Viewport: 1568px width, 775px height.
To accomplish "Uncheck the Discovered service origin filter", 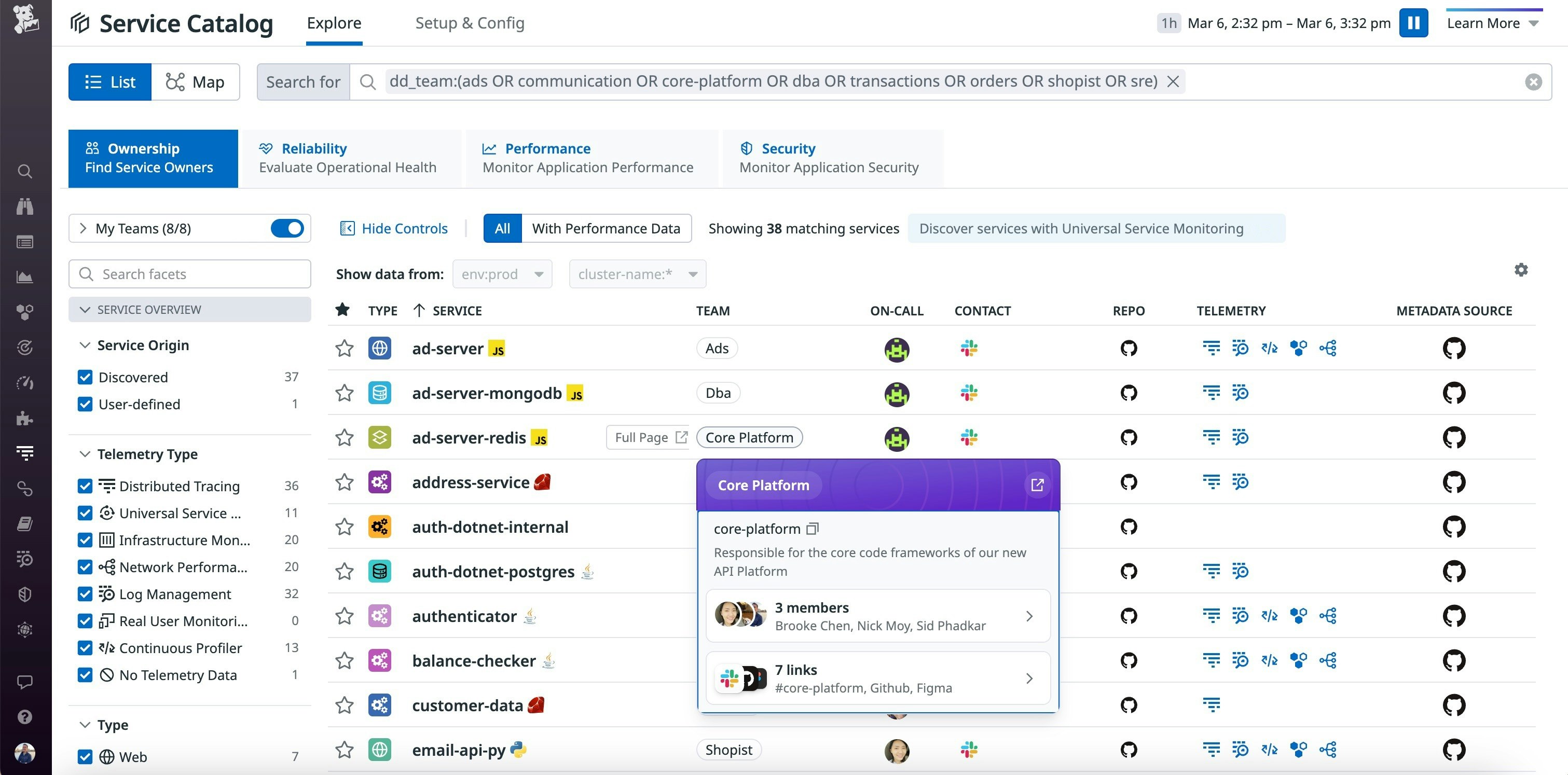I will pyautogui.click(x=85, y=377).
